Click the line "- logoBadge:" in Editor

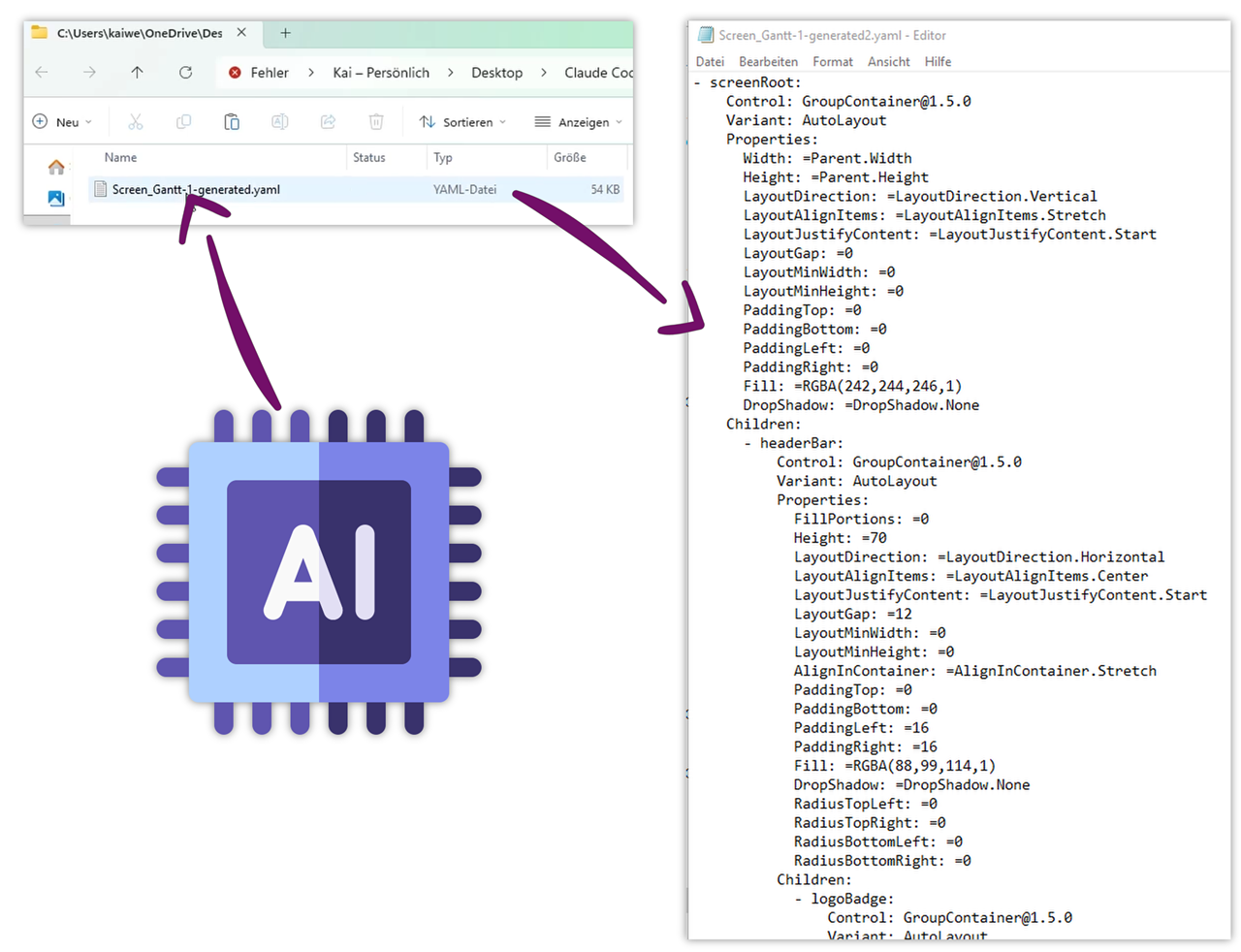[844, 899]
